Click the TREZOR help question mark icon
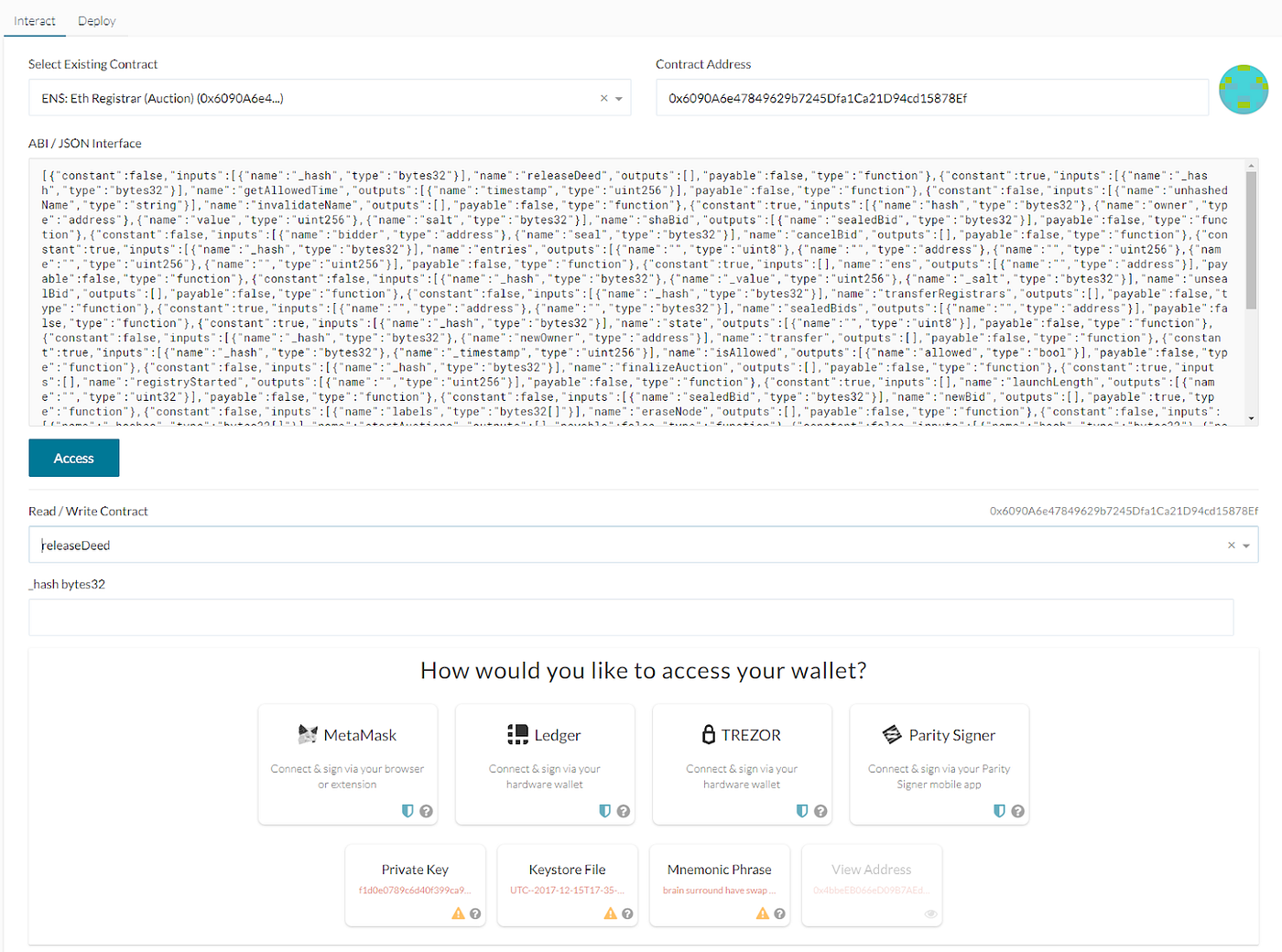 820,811
